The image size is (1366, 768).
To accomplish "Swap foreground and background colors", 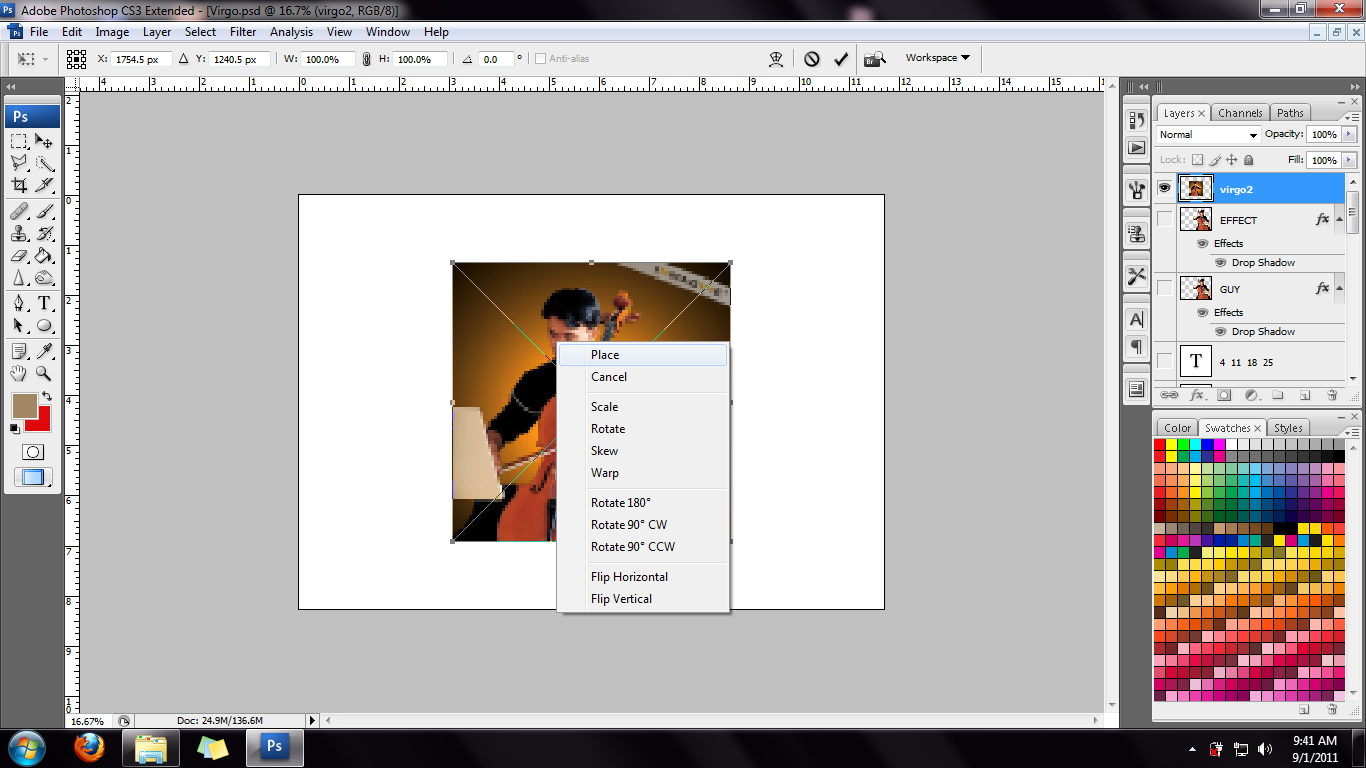I will pyautogui.click(x=46, y=397).
